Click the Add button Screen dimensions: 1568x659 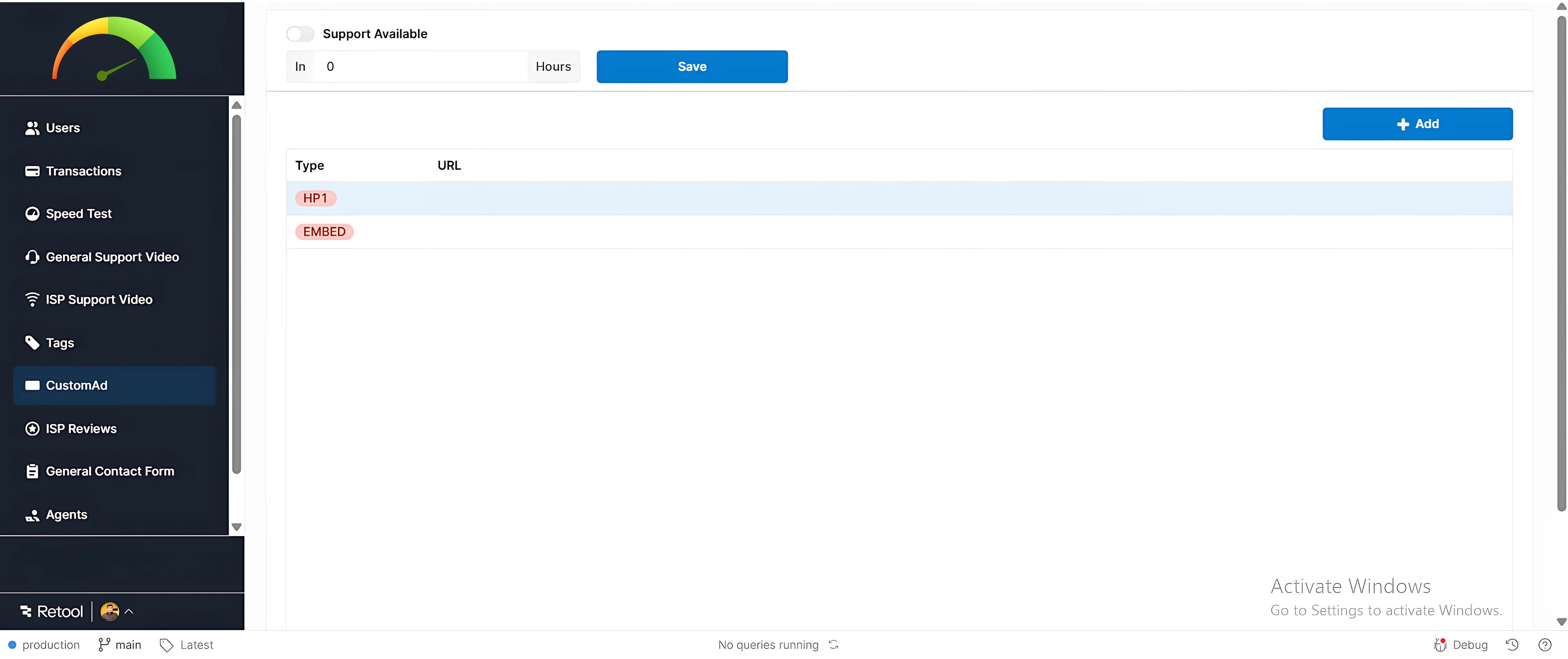point(1417,124)
